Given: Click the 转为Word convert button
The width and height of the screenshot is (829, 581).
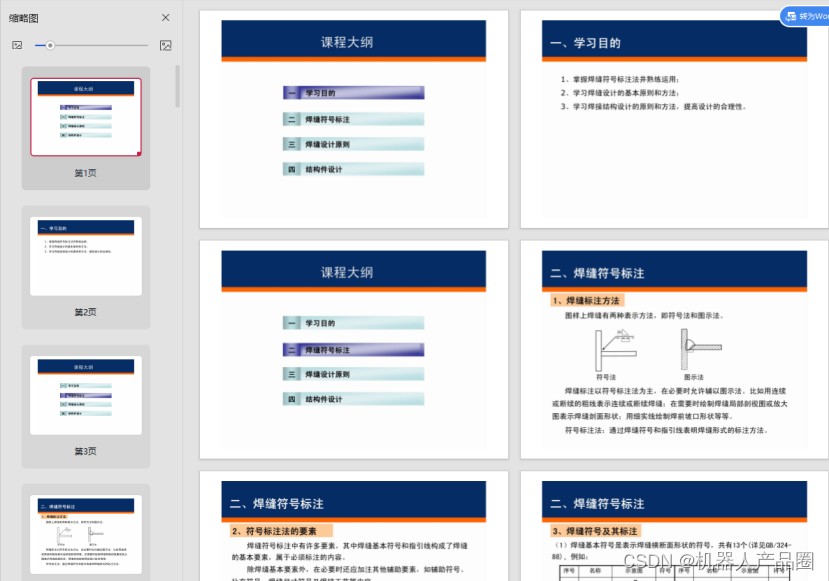Looking at the screenshot, I should coord(805,16).
